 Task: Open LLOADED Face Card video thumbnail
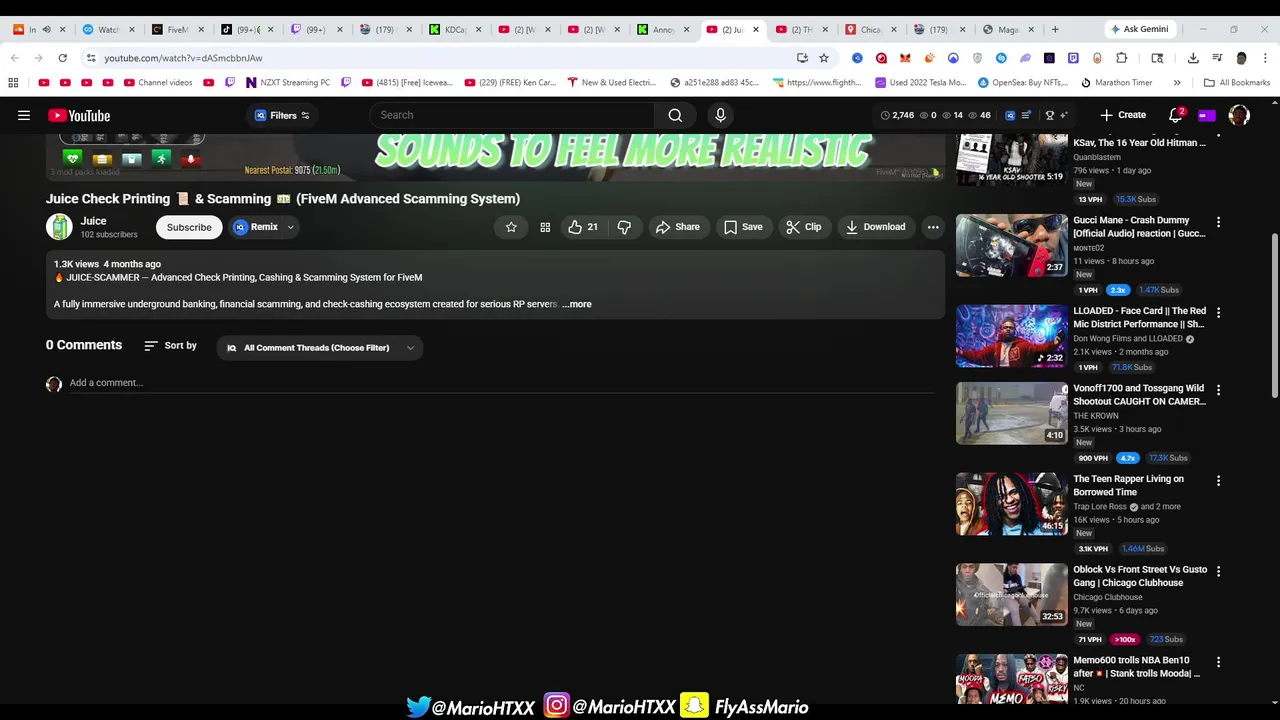1011,336
